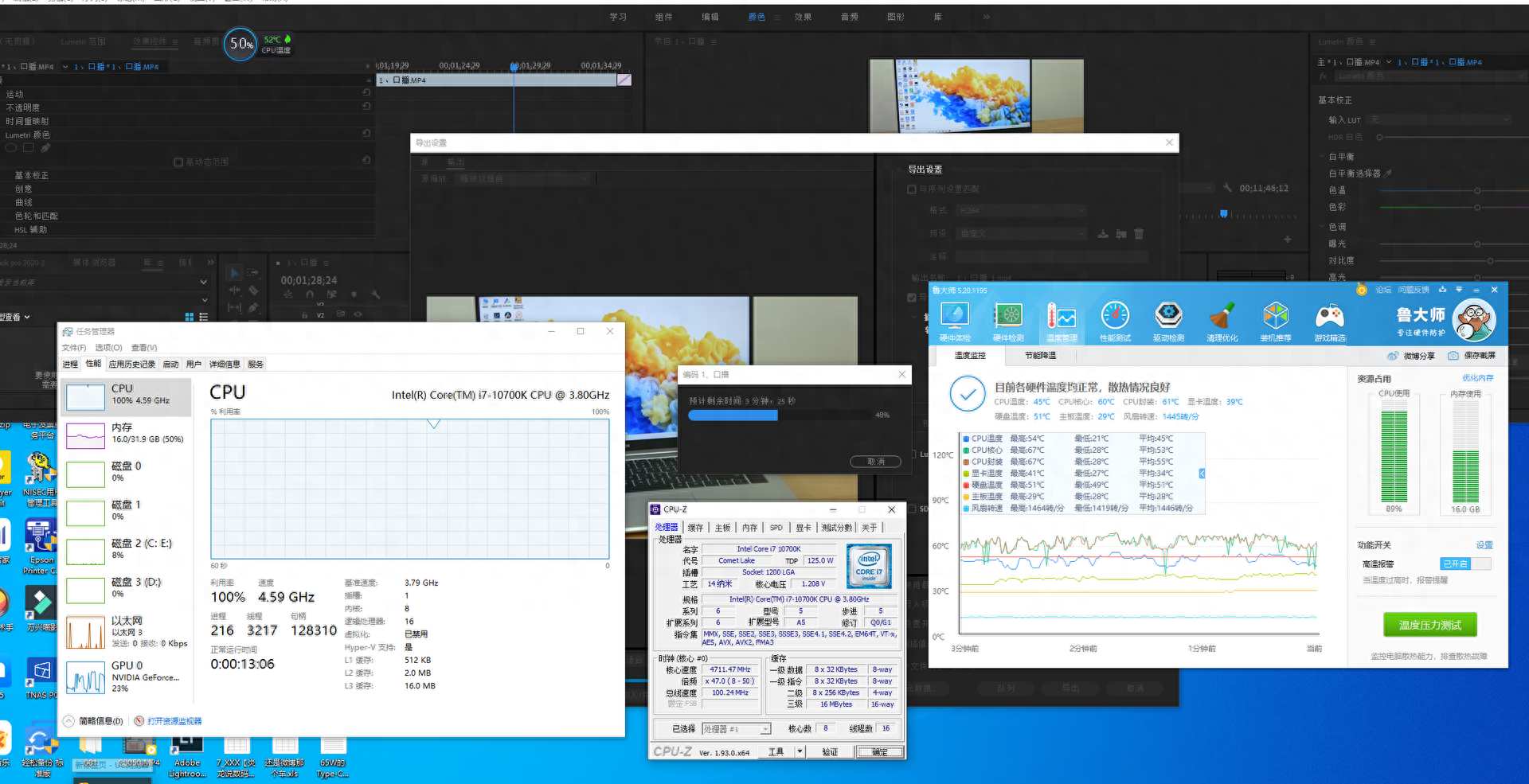
Task: Toggle 高温报警 switch in Lu Master
Action: click(1465, 564)
